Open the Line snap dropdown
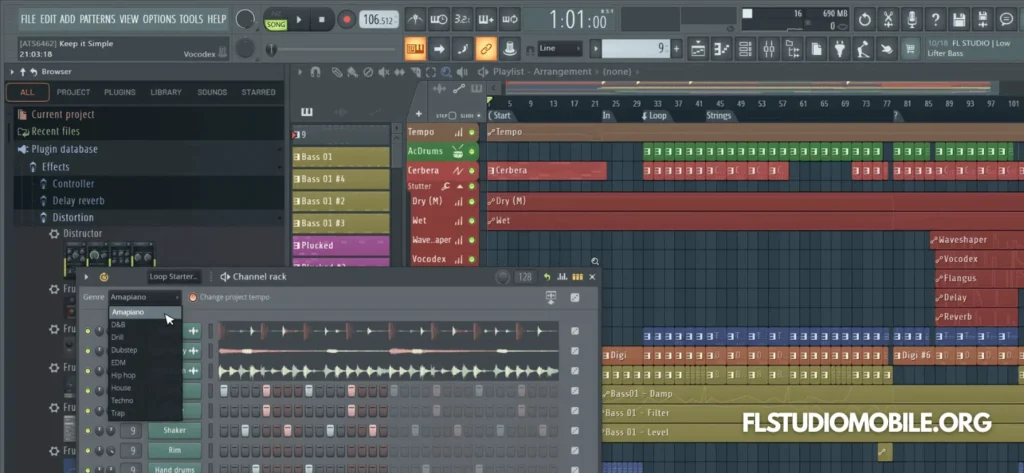1024x473 pixels. tap(560, 48)
